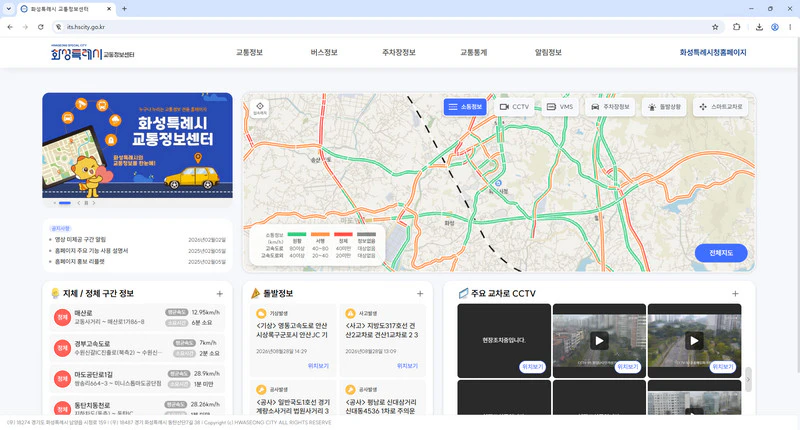The width and height of the screenshot is (800, 430).
Task: Select the active blue banner slide indicator
Action: coord(65,203)
